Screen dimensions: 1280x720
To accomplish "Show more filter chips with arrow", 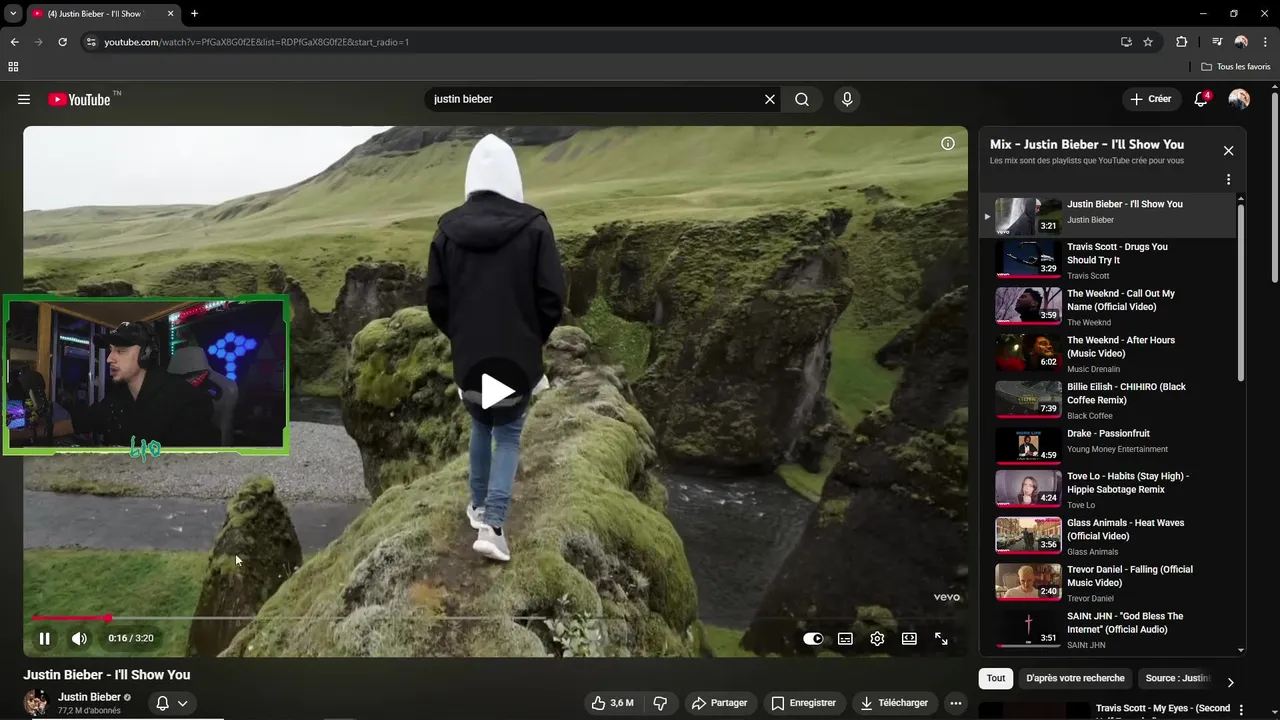I will click(1230, 682).
